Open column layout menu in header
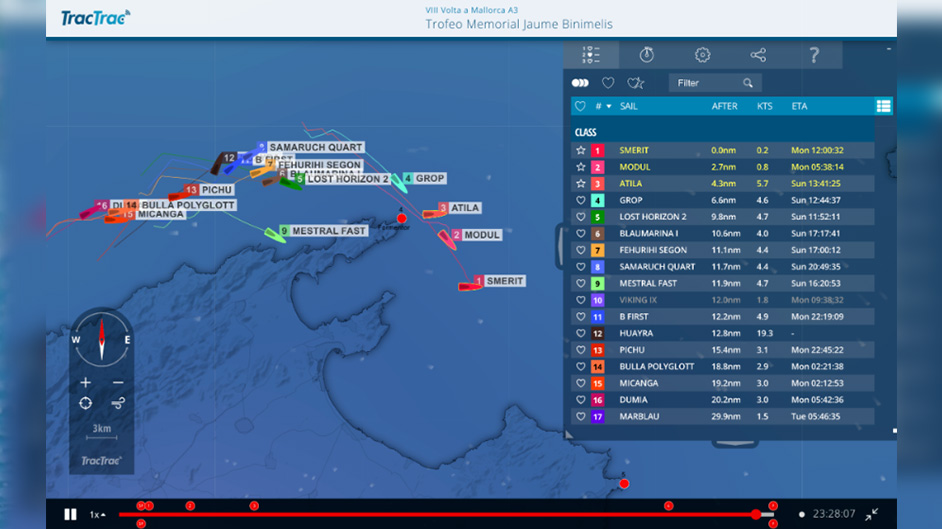 (x=883, y=106)
